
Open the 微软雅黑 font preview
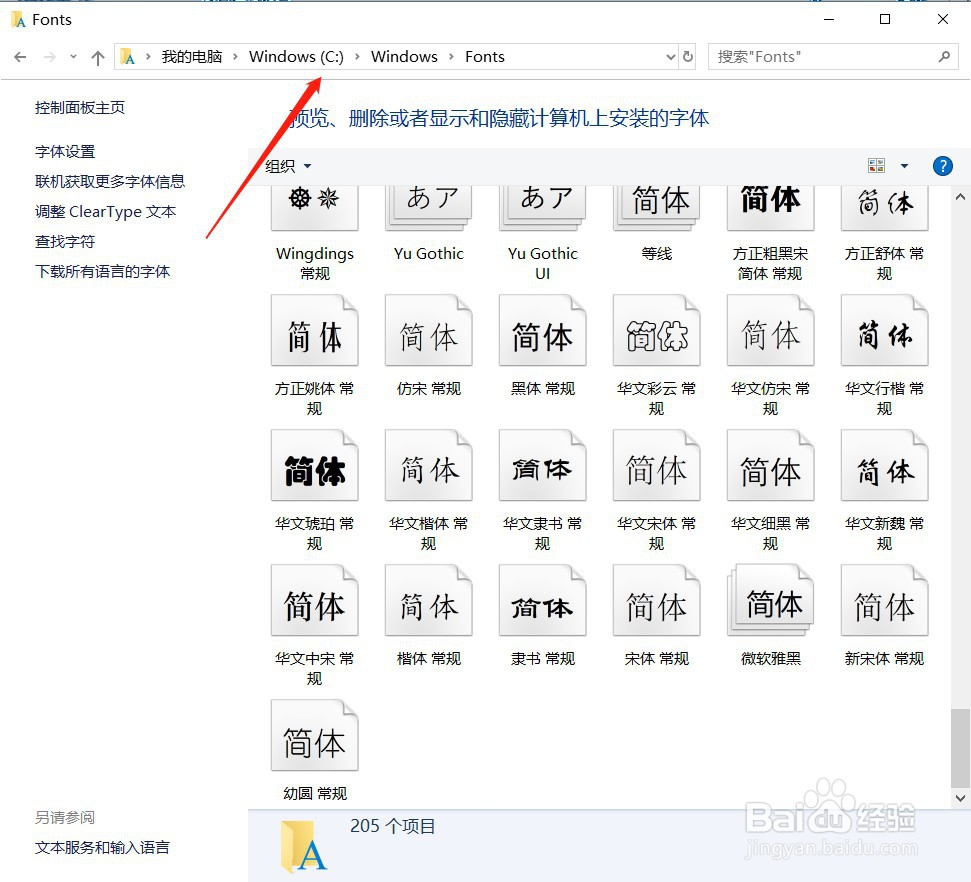[x=770, y=600]
